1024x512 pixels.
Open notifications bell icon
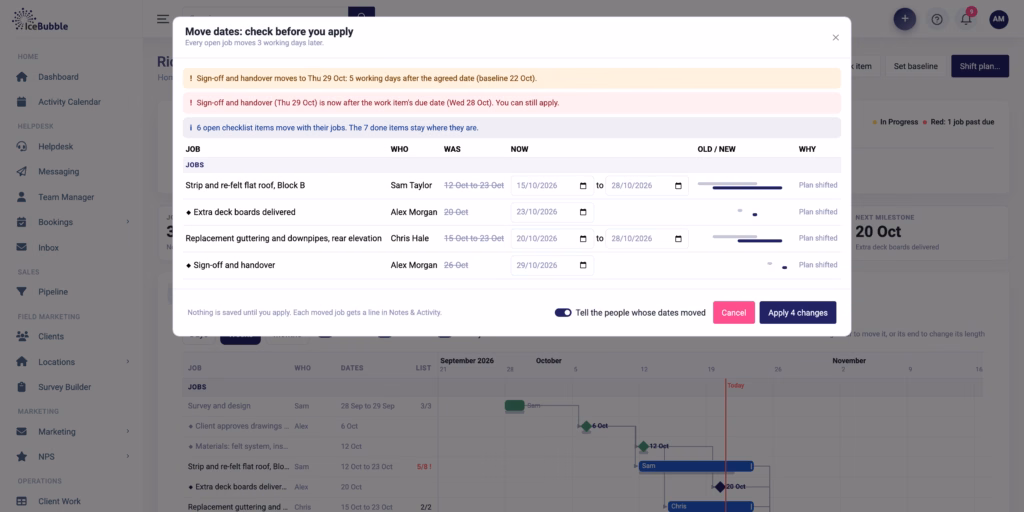click(x=966, y=19)
